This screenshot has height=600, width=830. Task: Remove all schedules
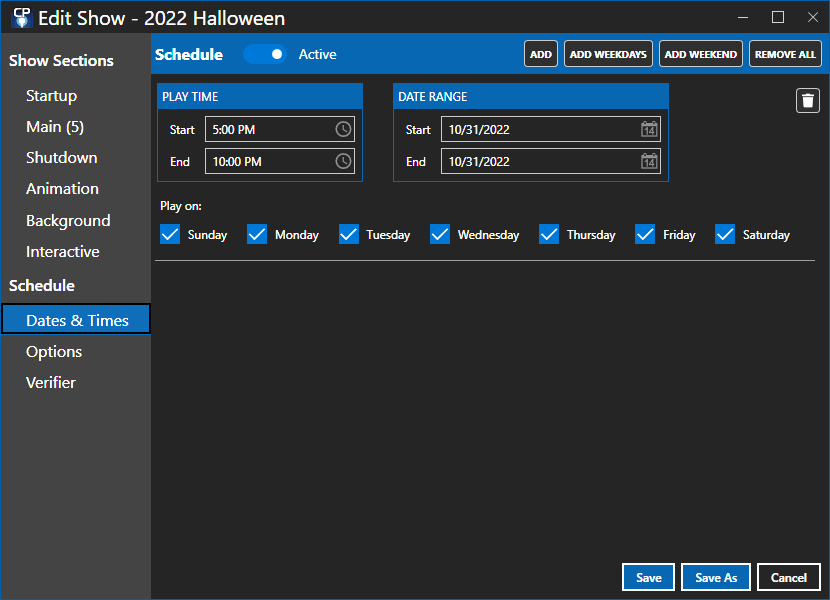click(785, 54)
